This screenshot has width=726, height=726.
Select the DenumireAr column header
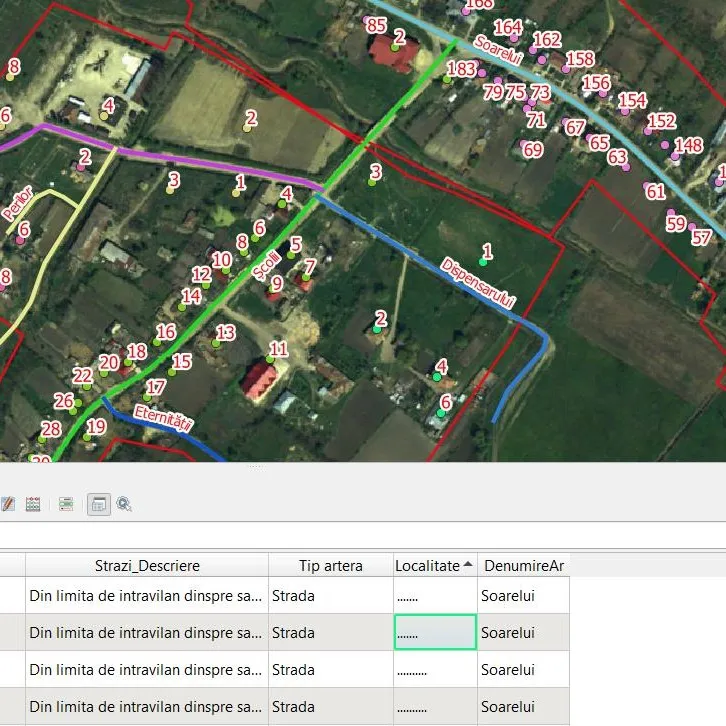tap(523, 566)
